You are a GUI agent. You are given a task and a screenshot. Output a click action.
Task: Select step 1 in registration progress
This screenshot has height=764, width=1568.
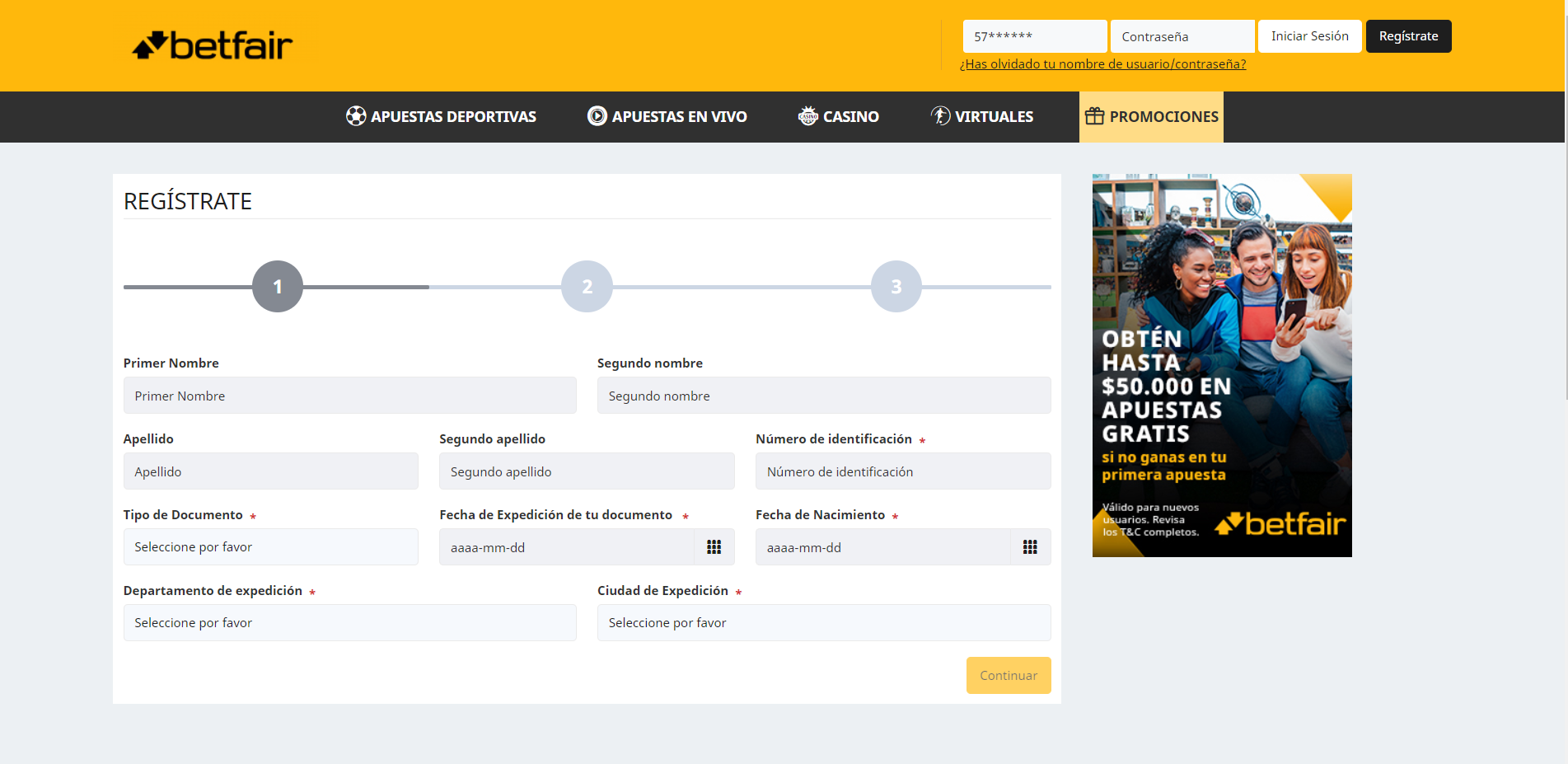click(x=278, y=287)
